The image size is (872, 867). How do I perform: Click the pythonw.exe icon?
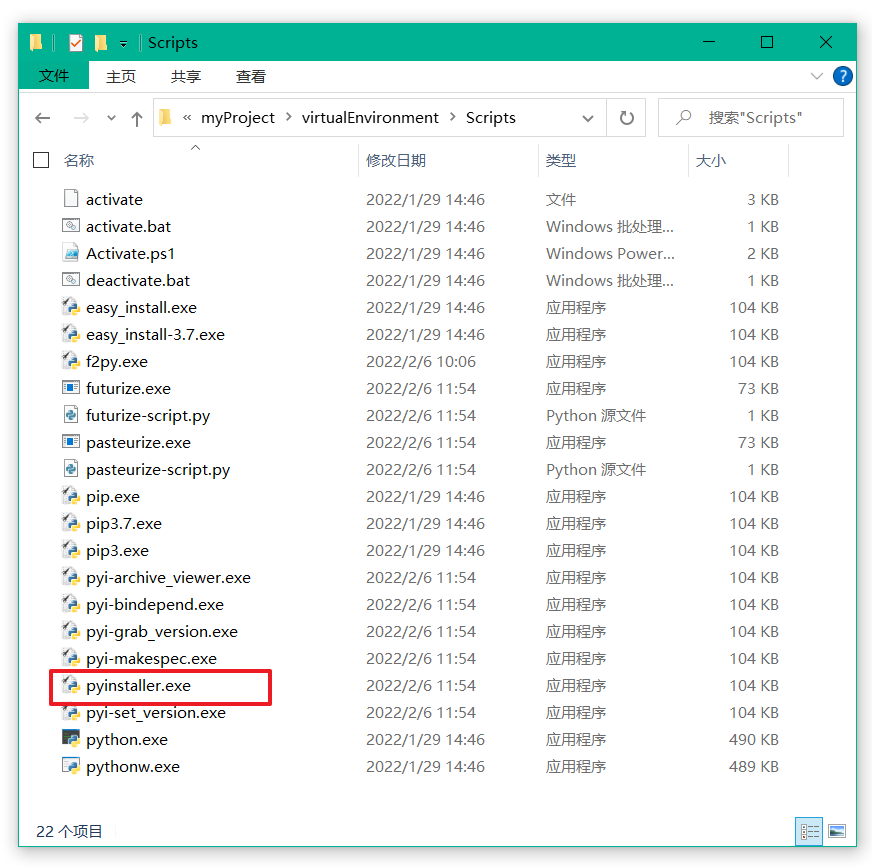tap(71, 766)
